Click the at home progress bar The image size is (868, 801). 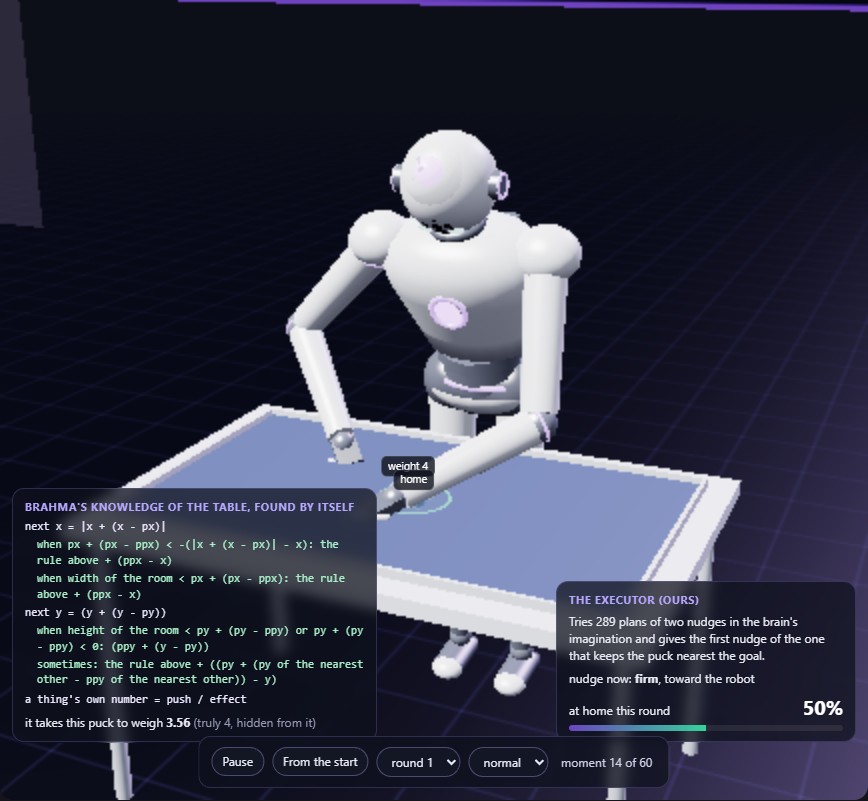pos(706,728)
